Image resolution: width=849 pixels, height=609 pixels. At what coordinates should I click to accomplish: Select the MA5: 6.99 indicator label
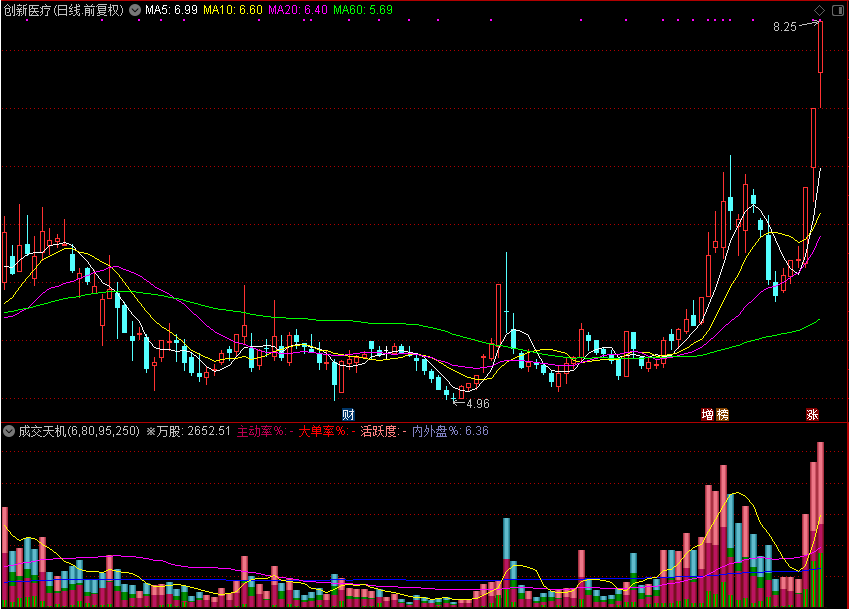point(171,10)
